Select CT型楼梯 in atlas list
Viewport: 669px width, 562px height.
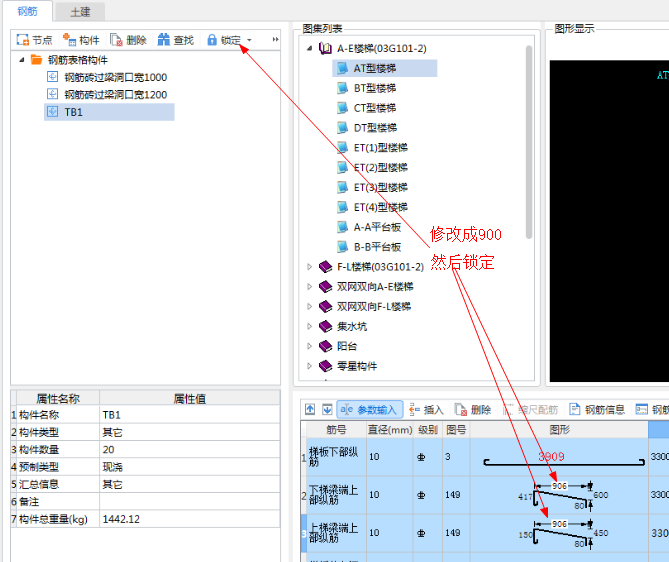[x=375, y=108]
